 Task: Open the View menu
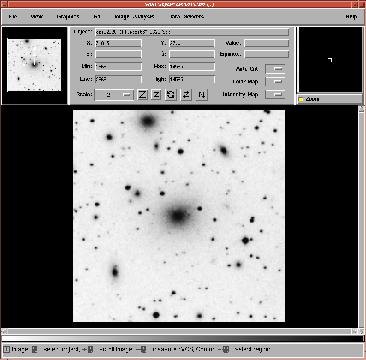click(x=36, y=16)
